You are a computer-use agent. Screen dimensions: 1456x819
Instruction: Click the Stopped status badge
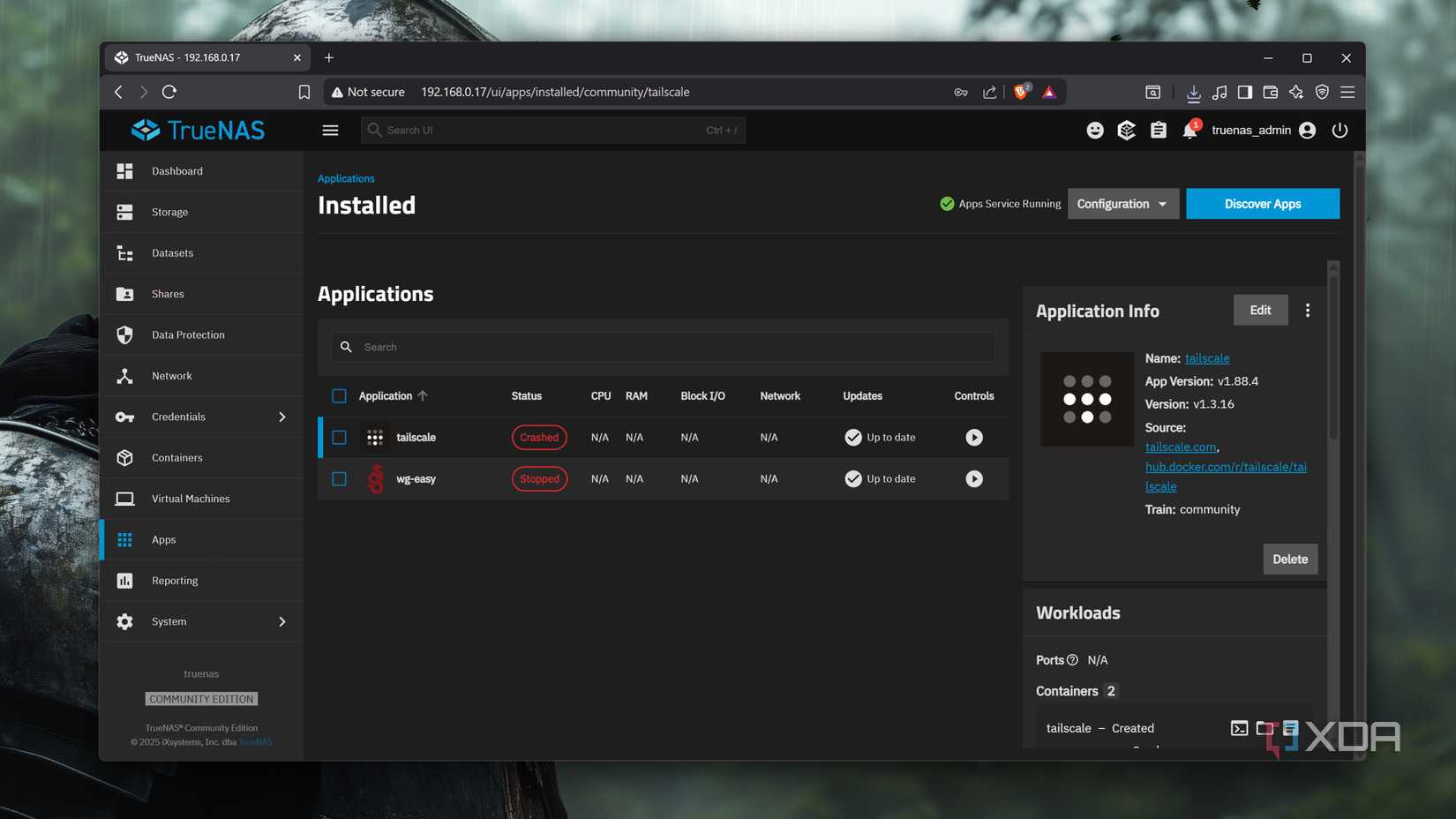pos(539,479)
